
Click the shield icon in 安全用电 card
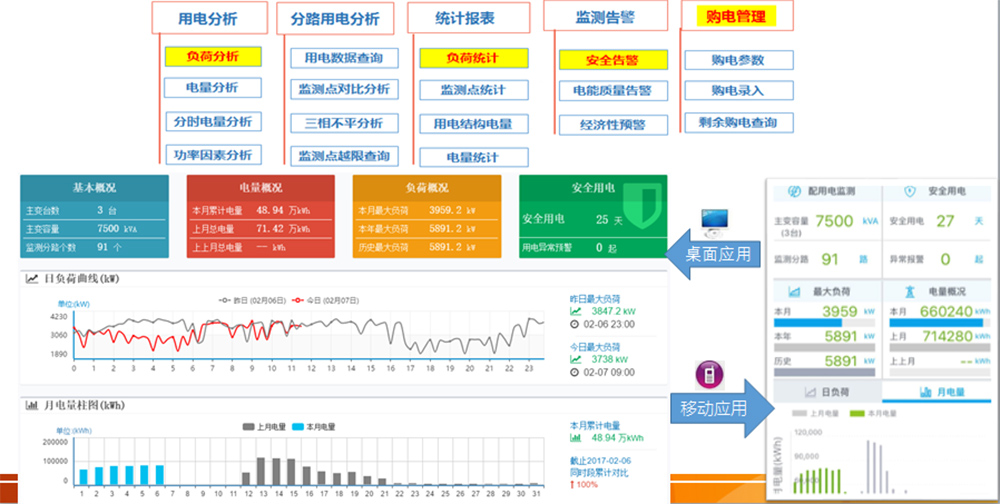pyautogui.click(x=644, y=206)
